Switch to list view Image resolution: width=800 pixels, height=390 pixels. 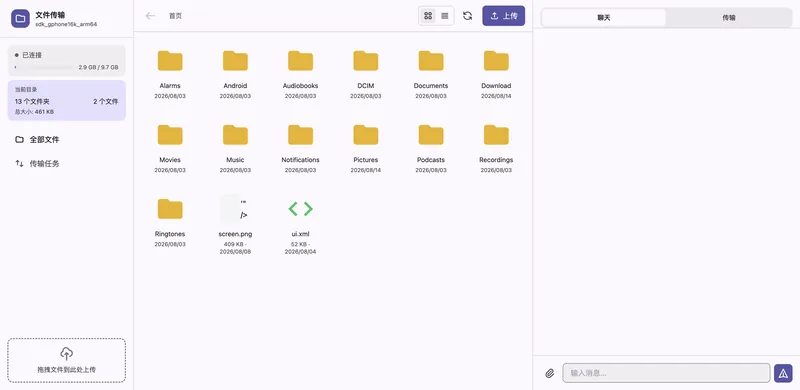(x=444, y=16)
